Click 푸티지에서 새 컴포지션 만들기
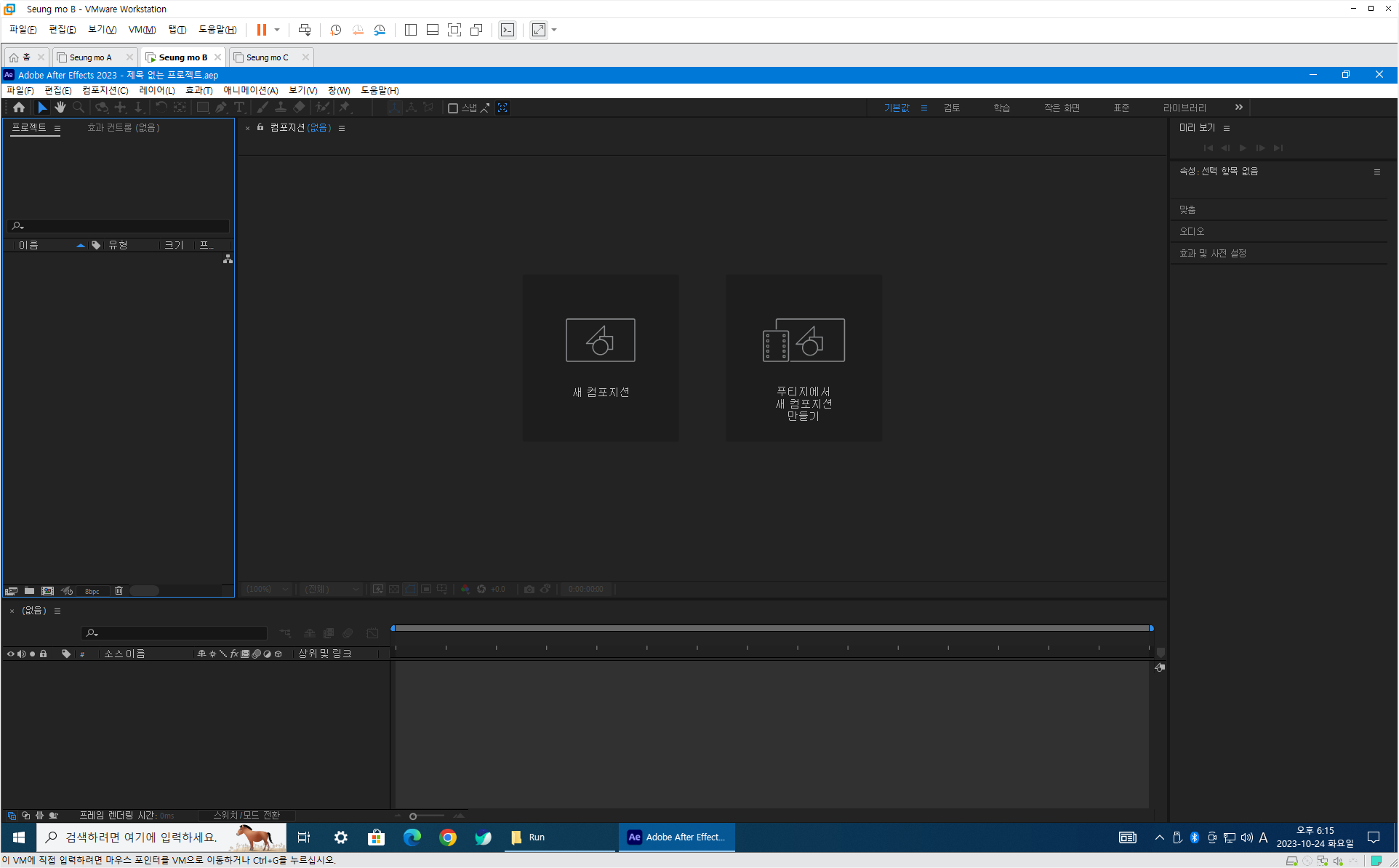 click(x=803, y=357)
